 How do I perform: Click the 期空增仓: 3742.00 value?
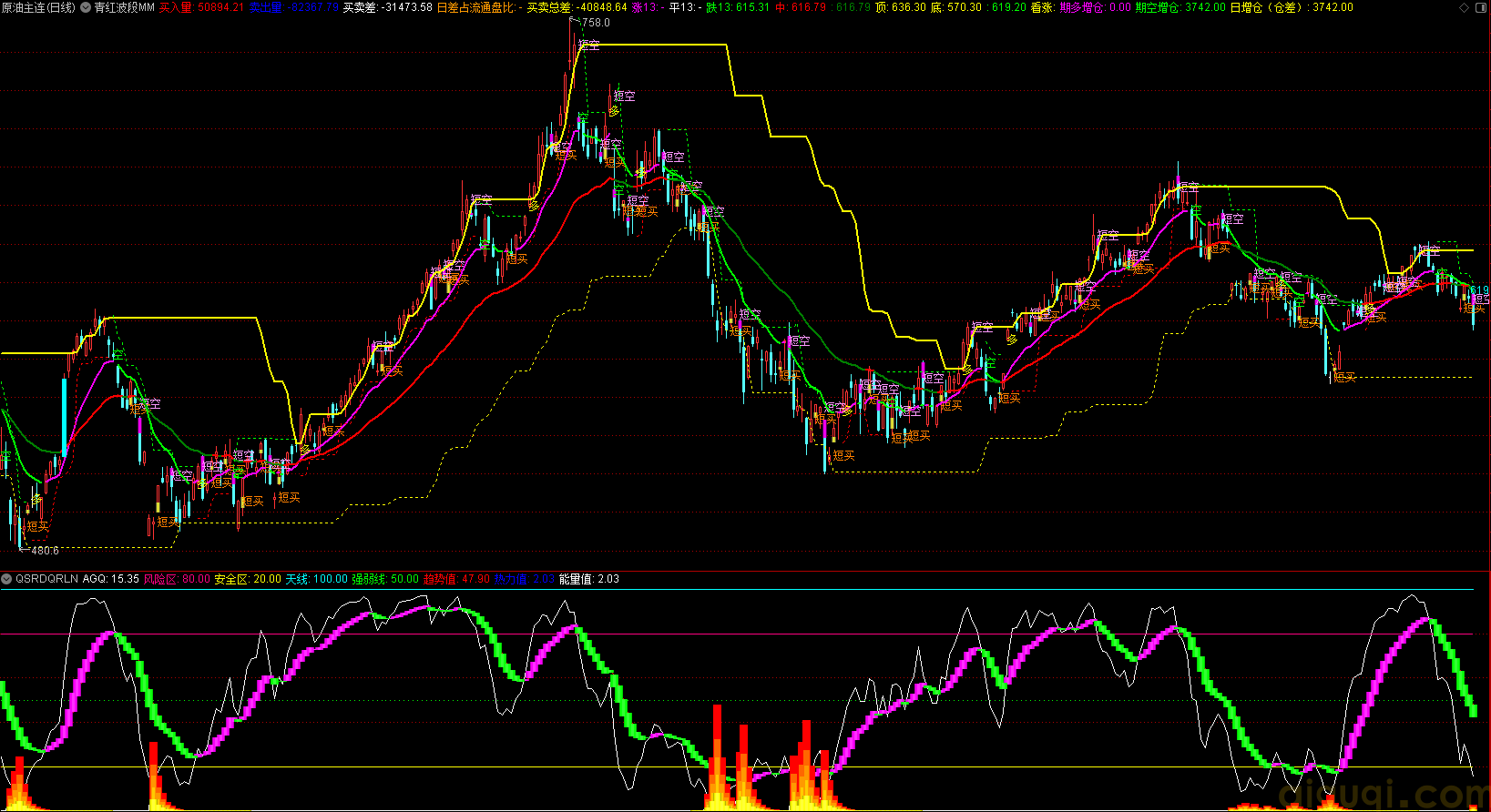[1180, 7]
